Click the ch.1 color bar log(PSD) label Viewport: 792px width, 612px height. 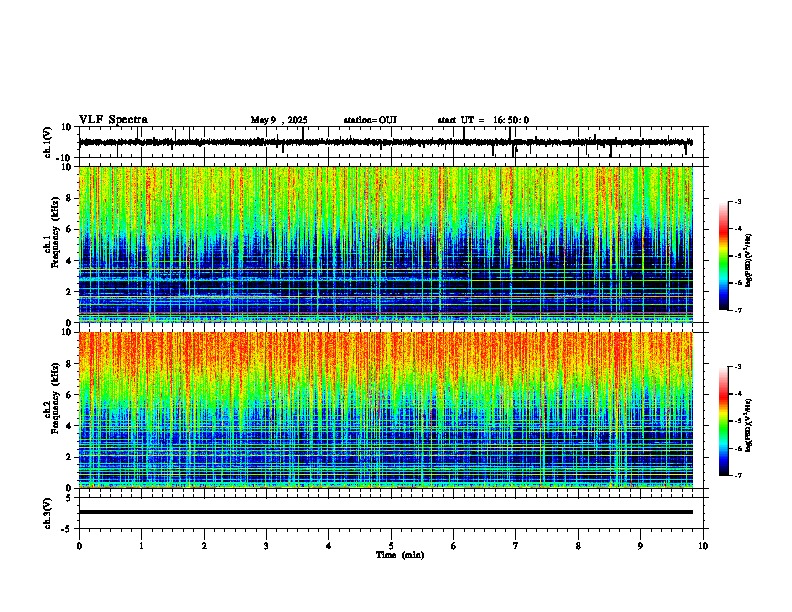pyautogui.click(x=748, y=260)
